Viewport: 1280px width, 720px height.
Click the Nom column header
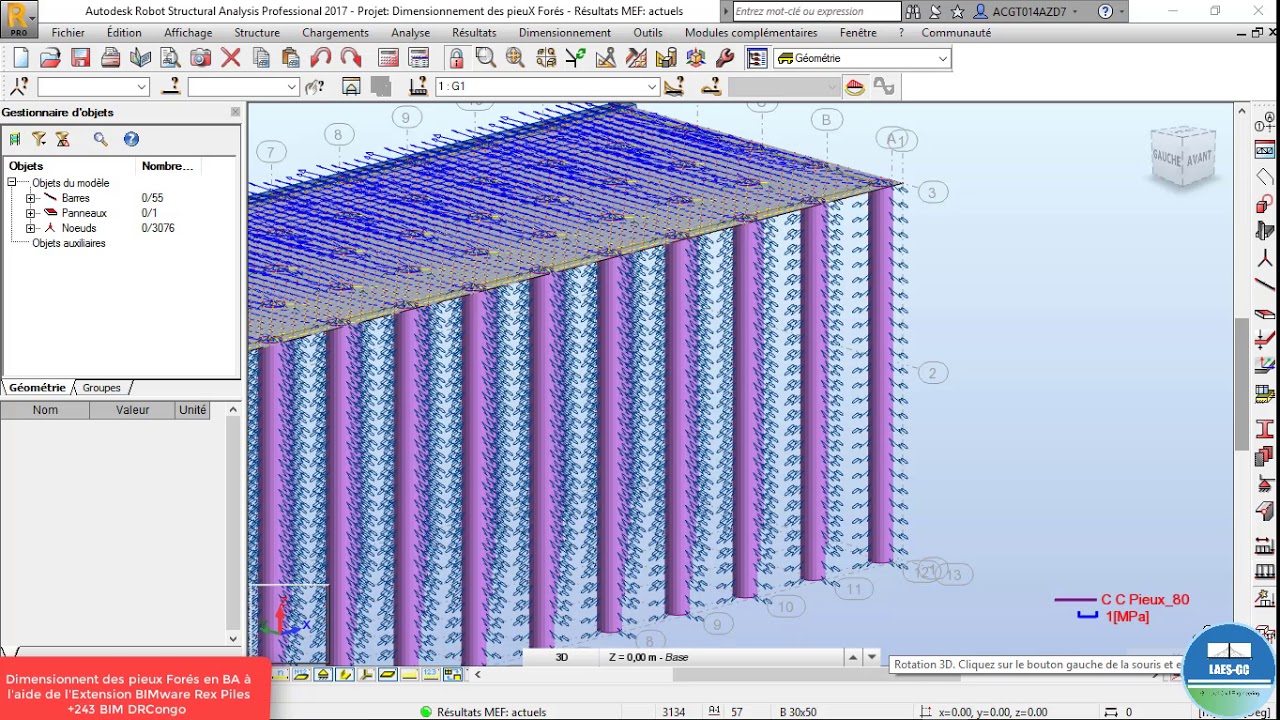point(45,410)
